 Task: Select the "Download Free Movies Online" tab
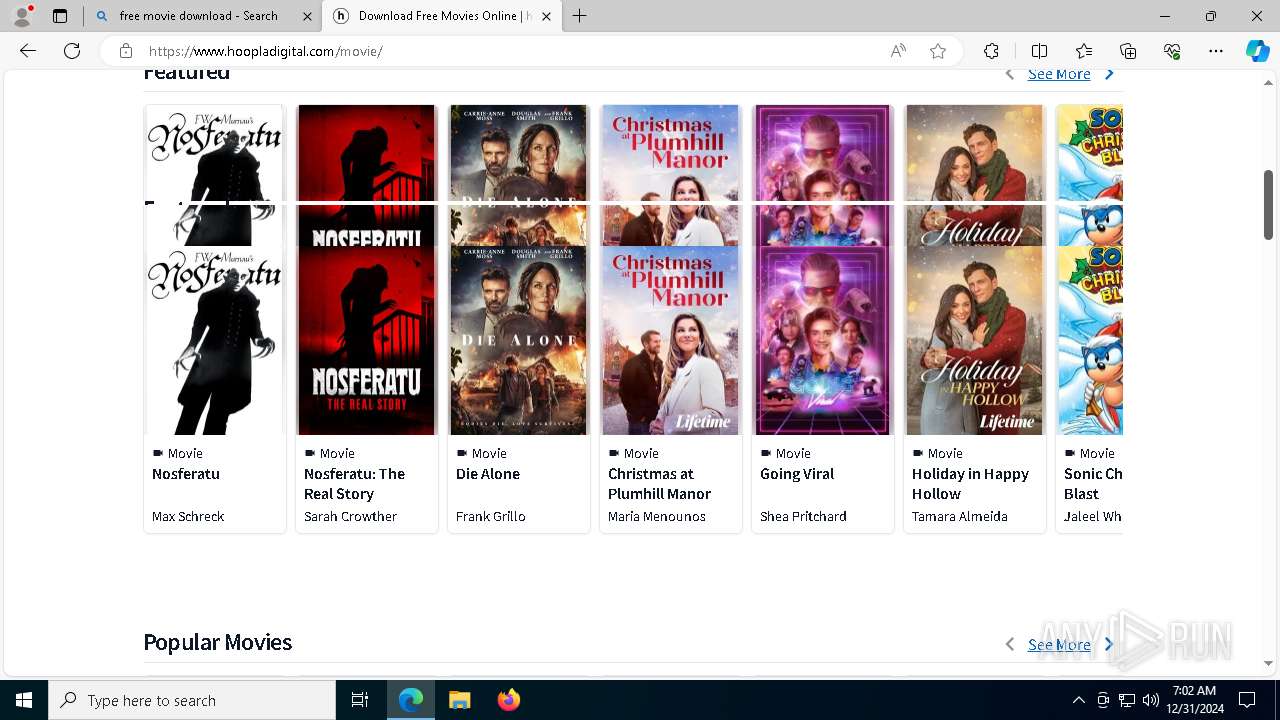[x=443, y=16]
